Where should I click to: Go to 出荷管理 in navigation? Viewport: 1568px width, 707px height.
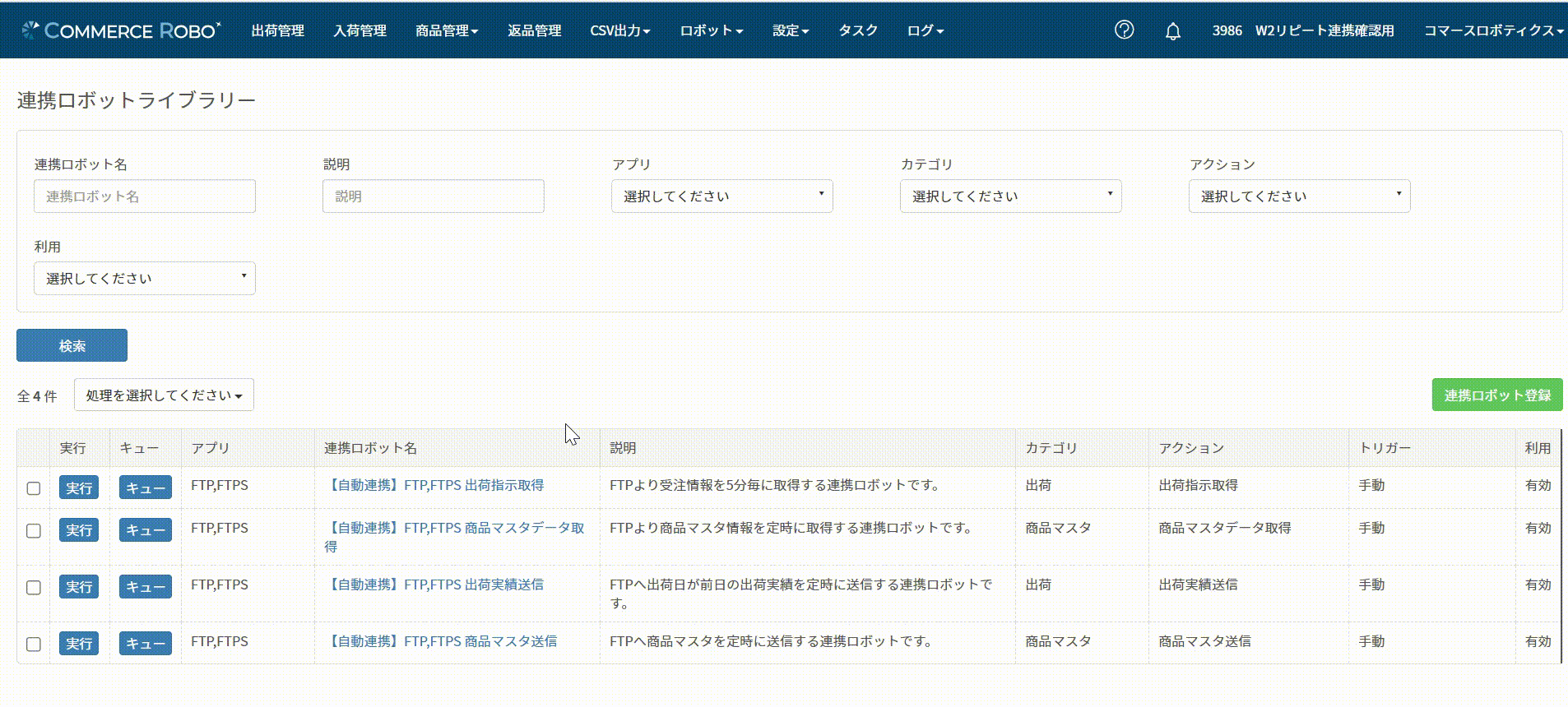coord(278,30)
